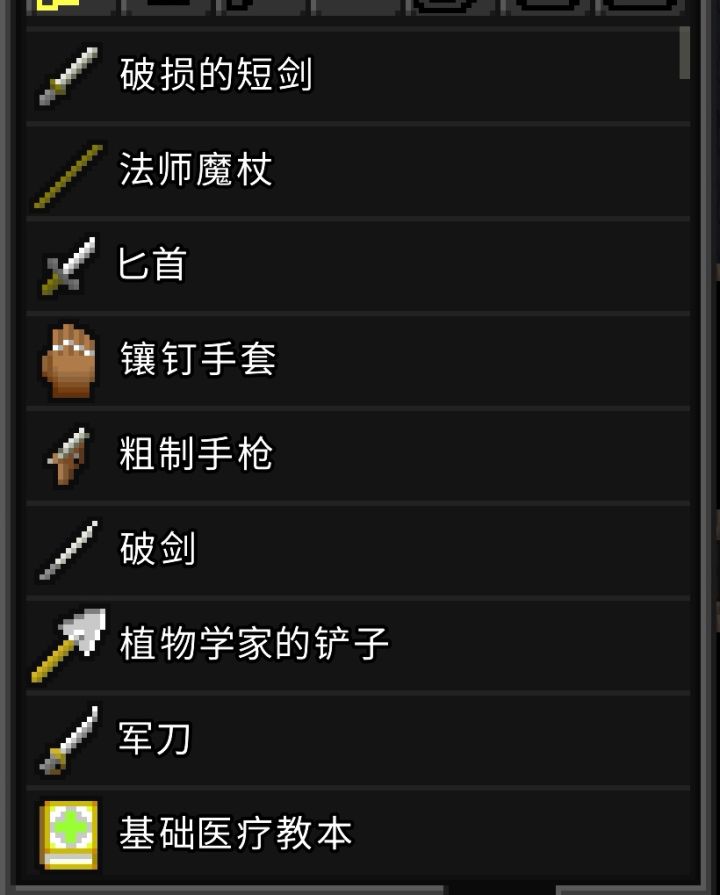Open the 破剑 list entry
720x895 pixels.
click(x=358, y=550)
